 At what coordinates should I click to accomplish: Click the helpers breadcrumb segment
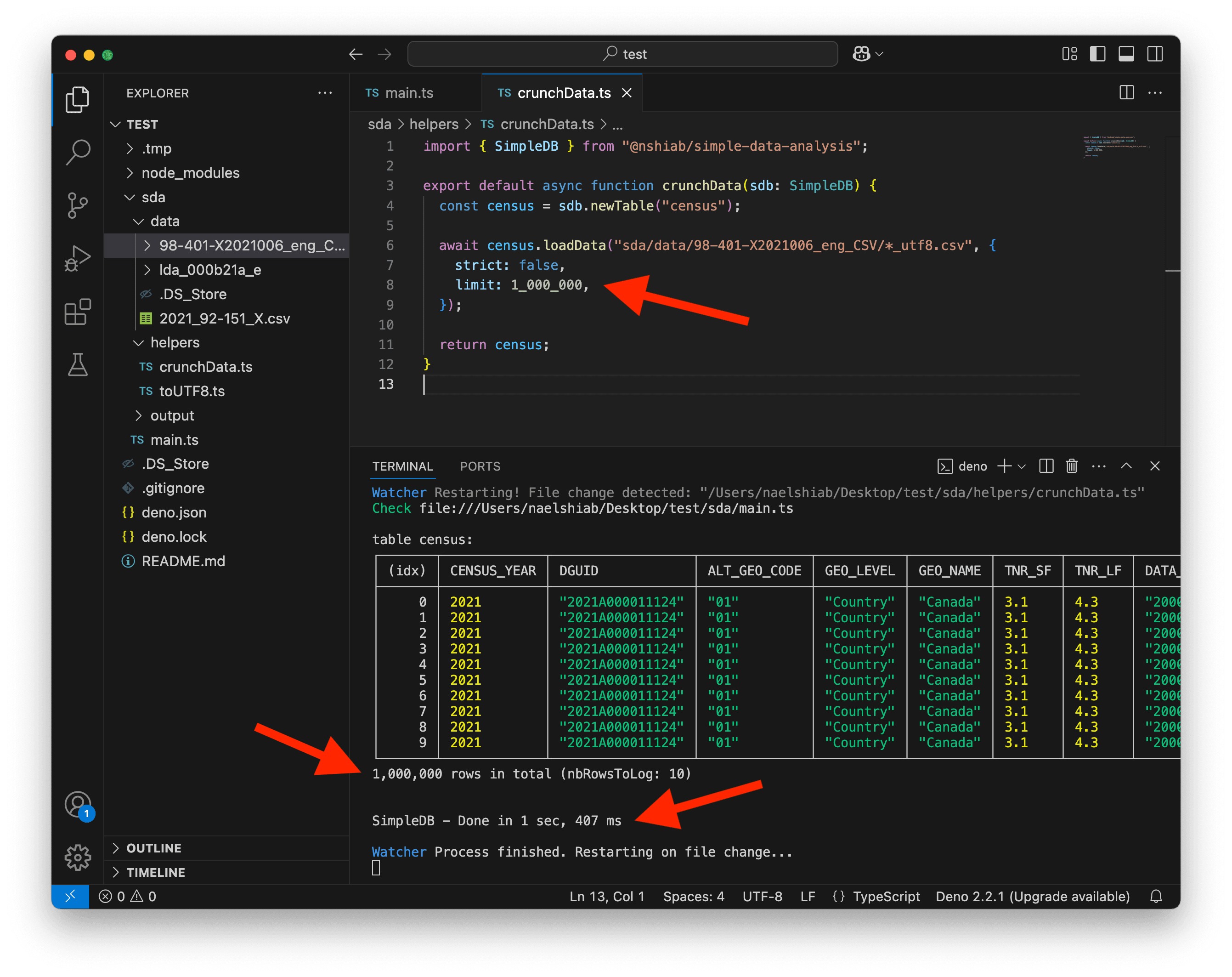(x=434, y=124)
